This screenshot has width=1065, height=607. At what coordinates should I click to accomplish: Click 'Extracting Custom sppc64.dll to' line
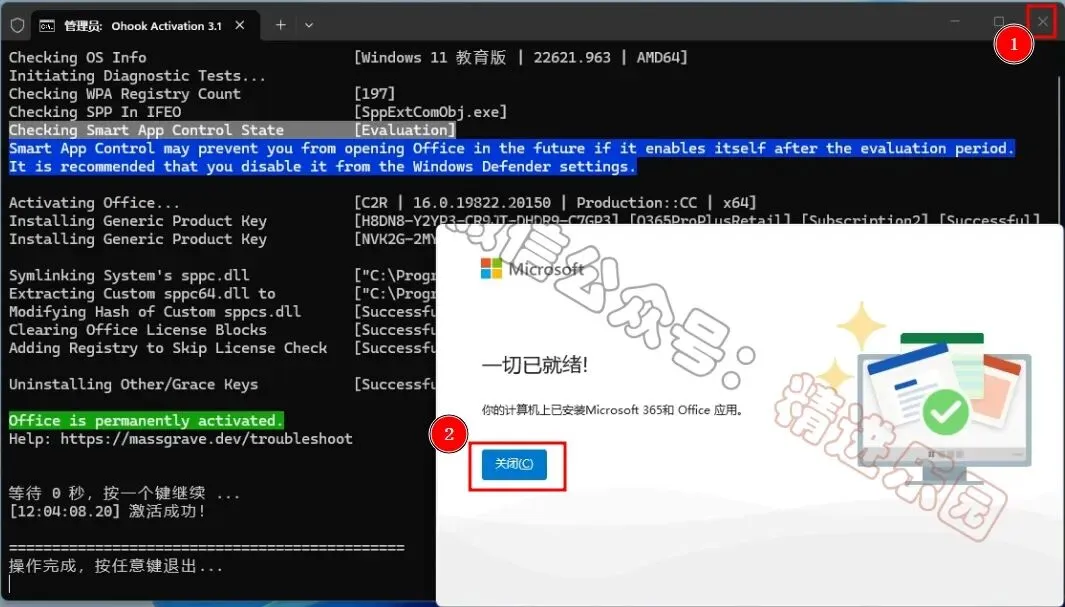click(x=141, y=293)
